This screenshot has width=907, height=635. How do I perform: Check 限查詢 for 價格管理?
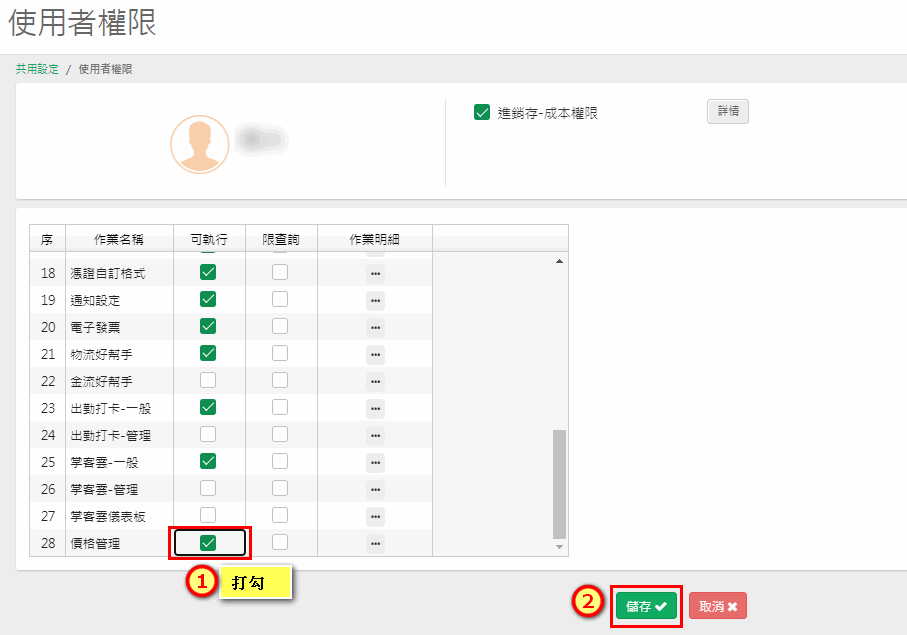[280, 542]
